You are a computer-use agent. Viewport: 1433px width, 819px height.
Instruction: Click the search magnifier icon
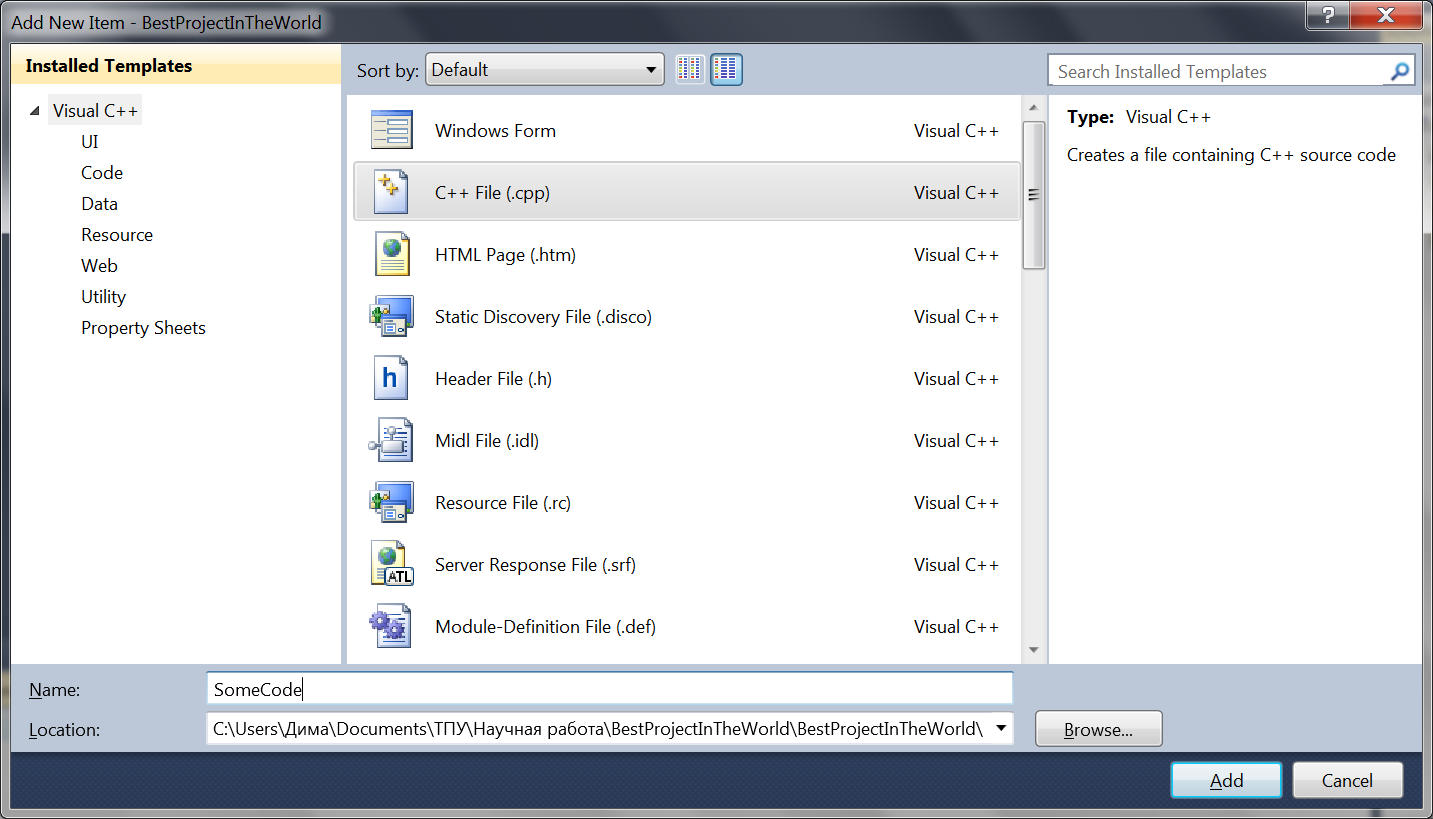tap(1400, 71)
